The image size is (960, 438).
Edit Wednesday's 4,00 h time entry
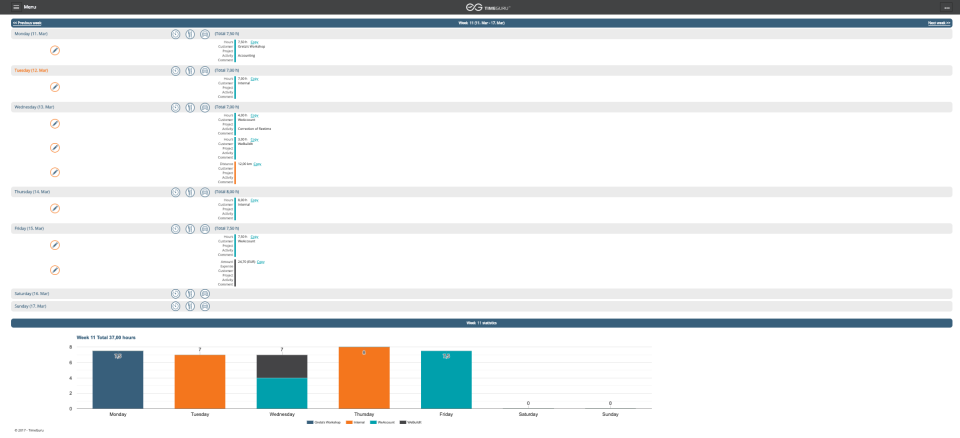(x=55, y=124)
